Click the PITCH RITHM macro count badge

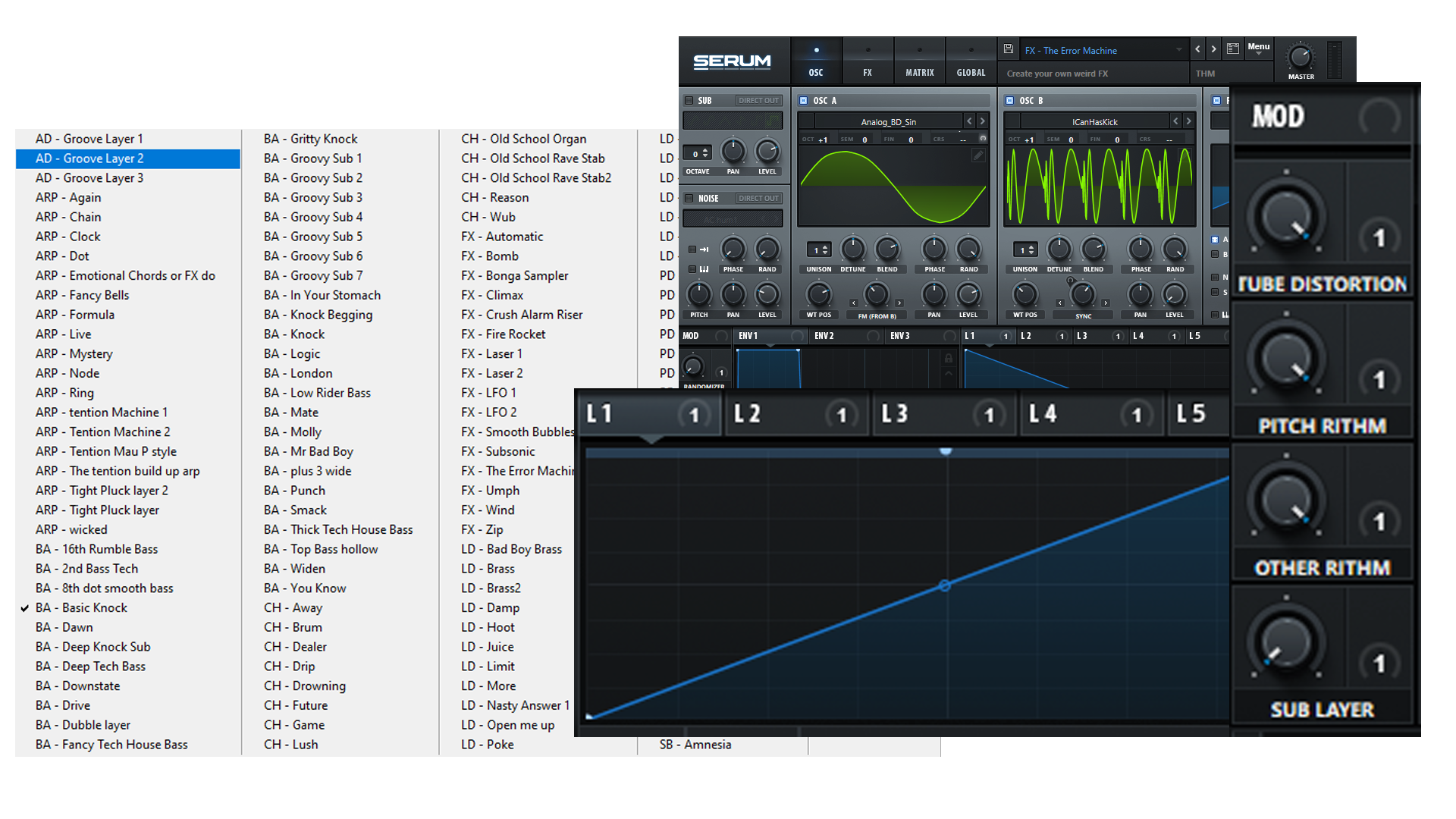point(1379,380)
